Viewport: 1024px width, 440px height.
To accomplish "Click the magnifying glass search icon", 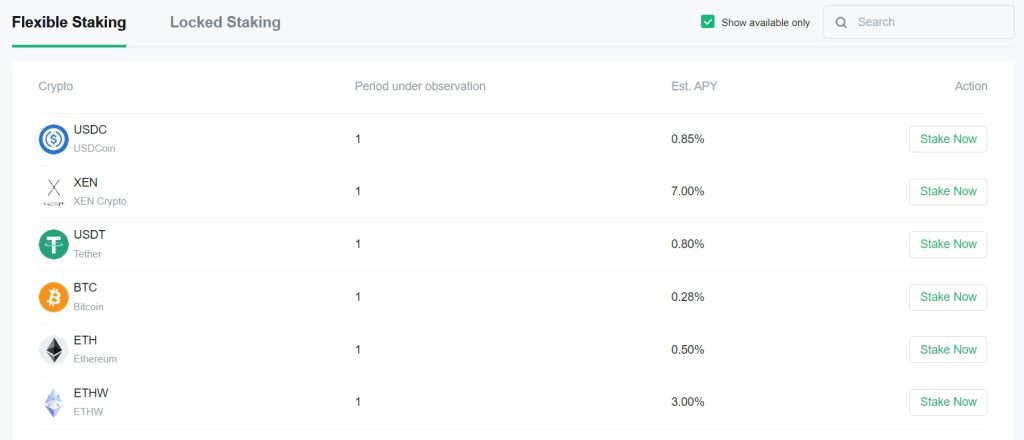I will tap(841, 22).
